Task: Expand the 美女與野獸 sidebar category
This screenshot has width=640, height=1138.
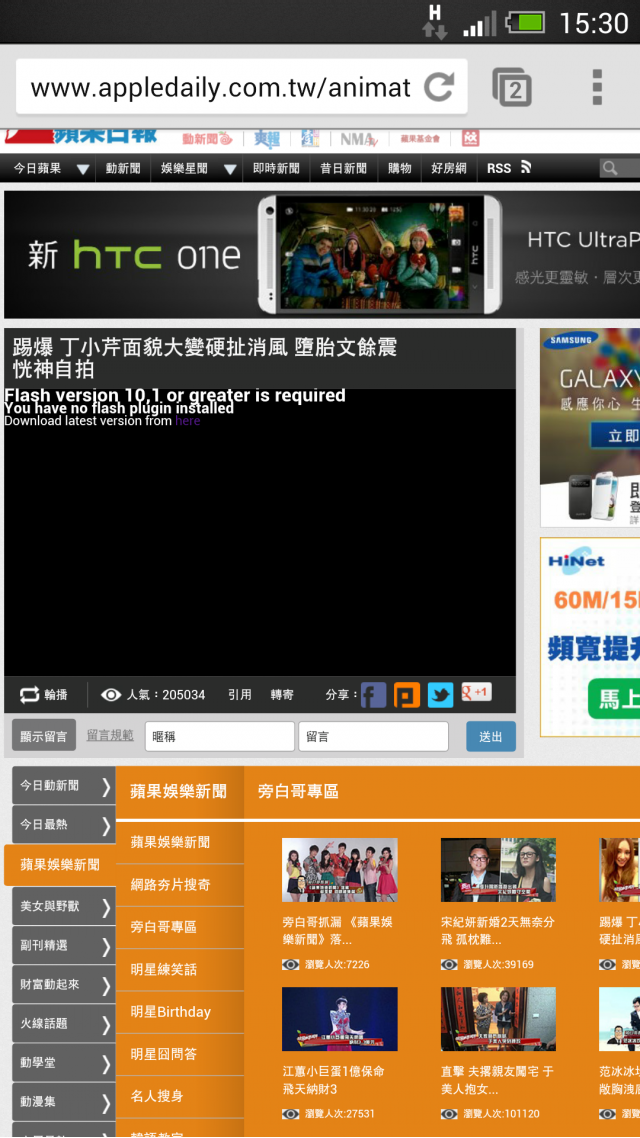Action: coord(64,906)
